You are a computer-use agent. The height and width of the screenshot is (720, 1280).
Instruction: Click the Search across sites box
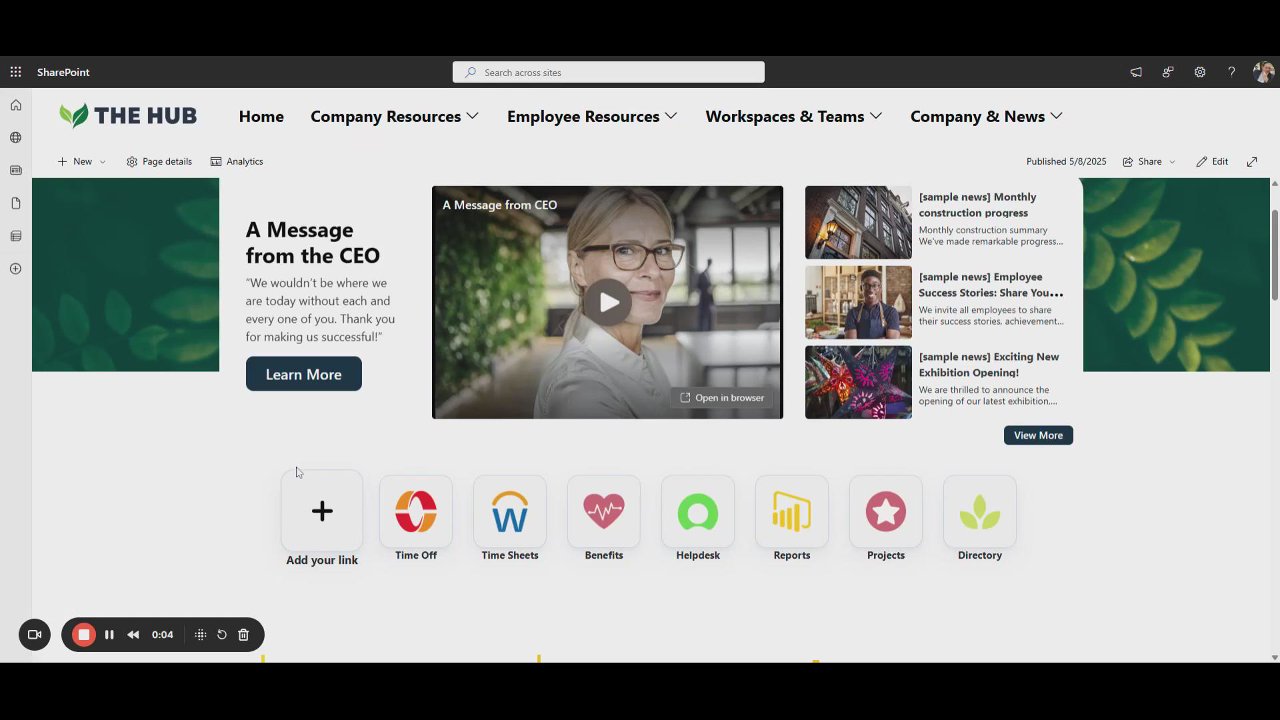click(x=608, y=72)
